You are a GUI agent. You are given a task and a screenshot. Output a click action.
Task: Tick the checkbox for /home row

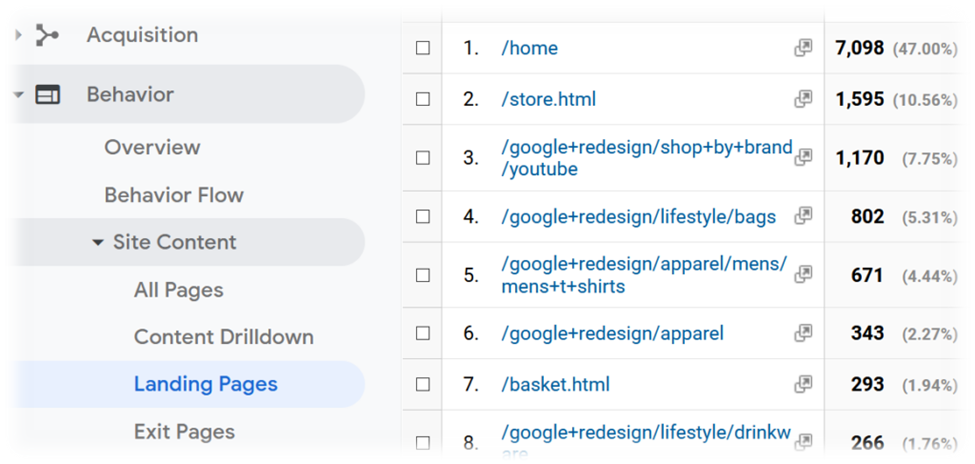[423, 48]
